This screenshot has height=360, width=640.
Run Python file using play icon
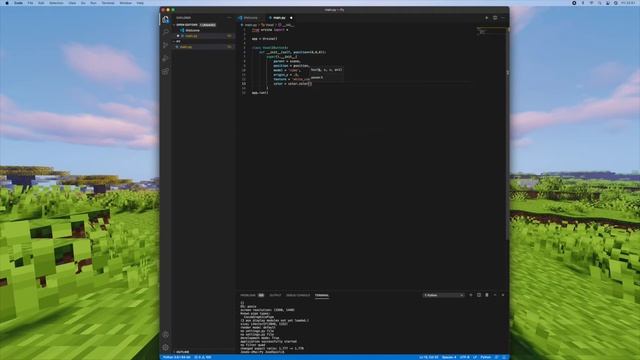tap(487, 18)
